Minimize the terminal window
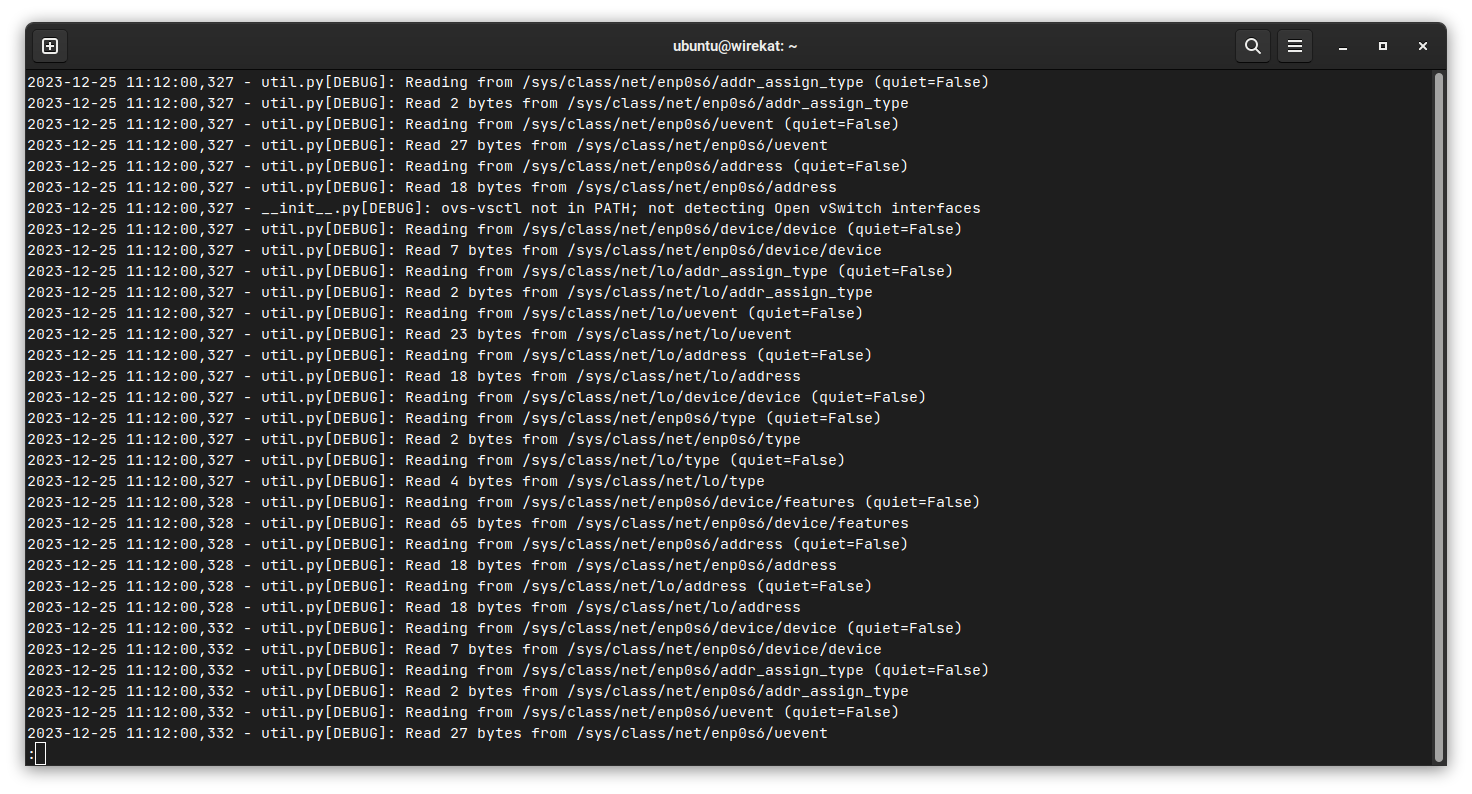The height and width of the screenshot is (794, 1472). coord(1343,46)
